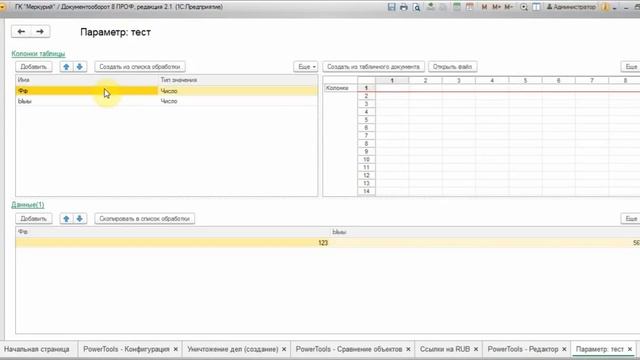
Task: Close the Уничтожение дел (создание) tab
Action: [284, 349]
